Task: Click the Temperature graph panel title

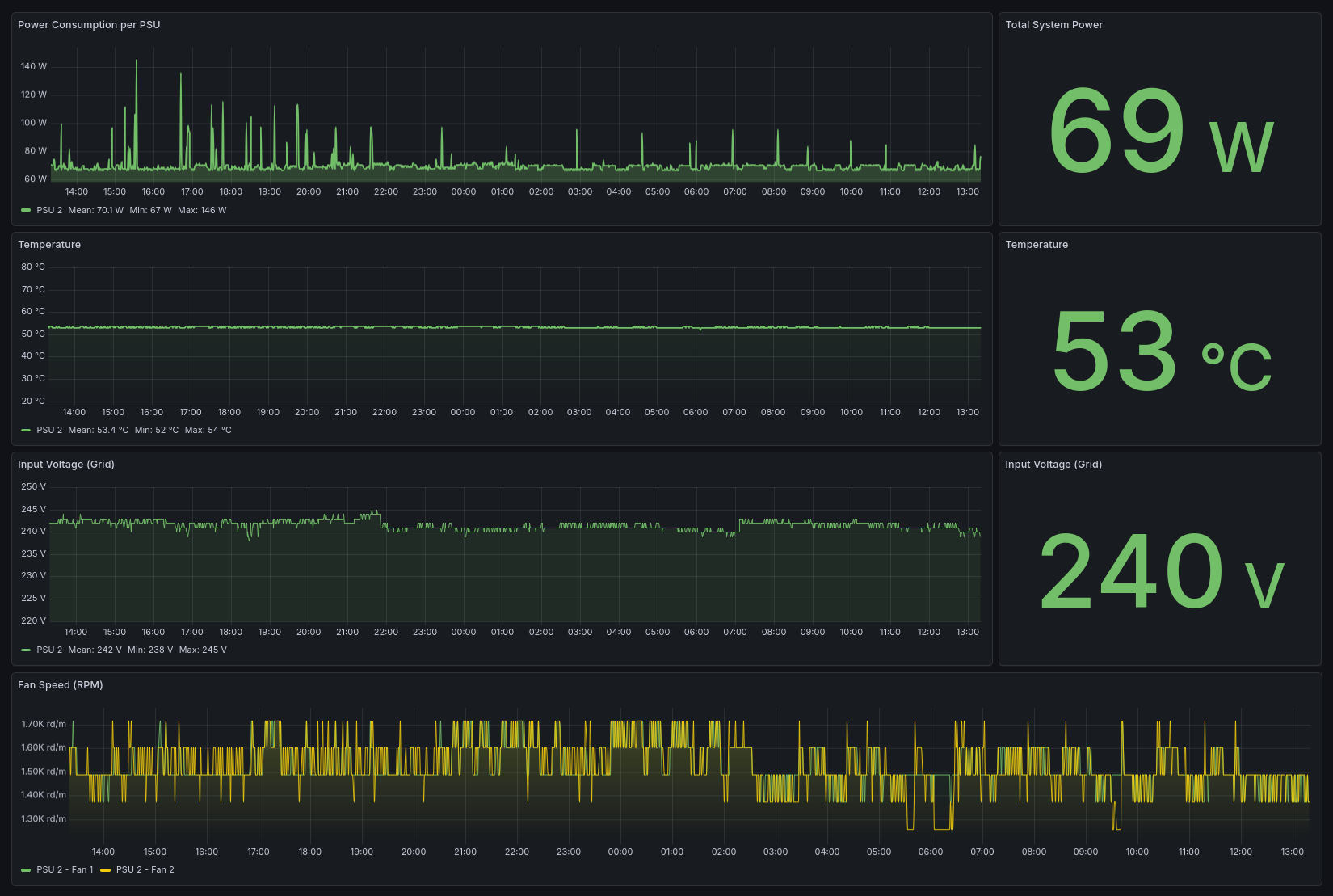Action: [x=49, y=244]
